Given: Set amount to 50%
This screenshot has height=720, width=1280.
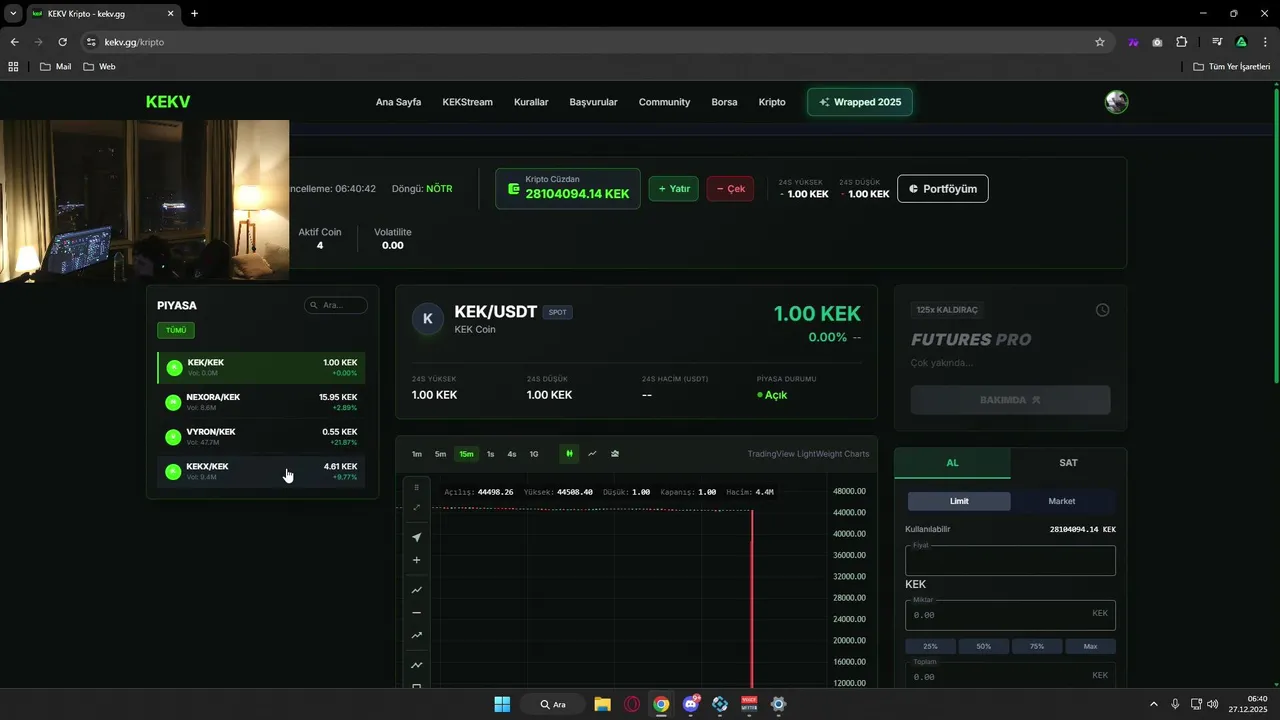Looking at the screenshot, I should tap(984, 647).
